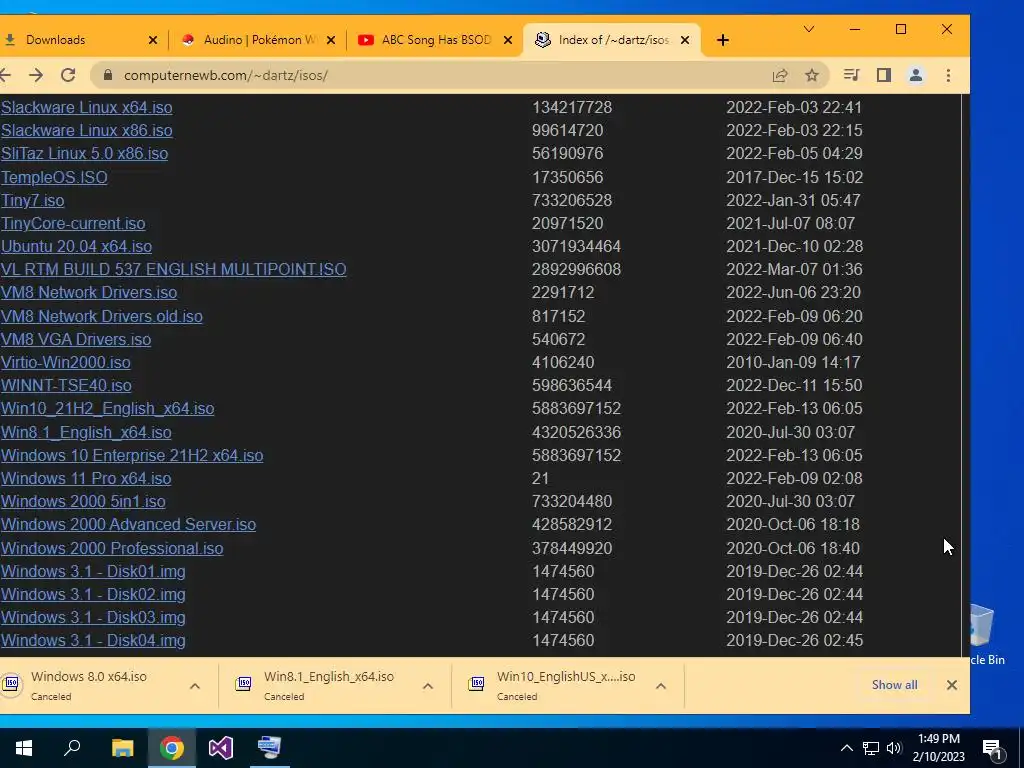Open the tab search chevron
Viewport: 1024px width, 768px height.
[x=808, y=29]
